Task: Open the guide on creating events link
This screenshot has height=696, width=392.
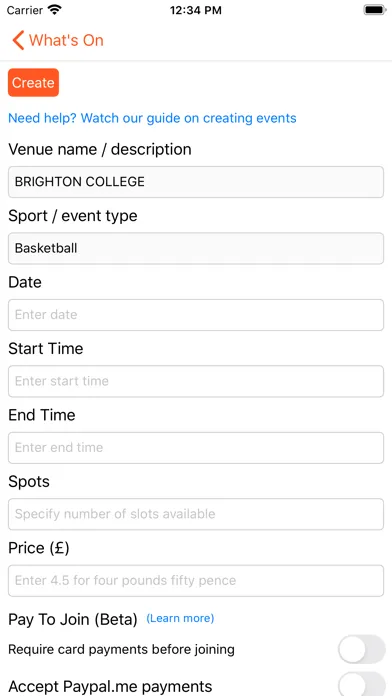Action: click(x=152, y=118)
